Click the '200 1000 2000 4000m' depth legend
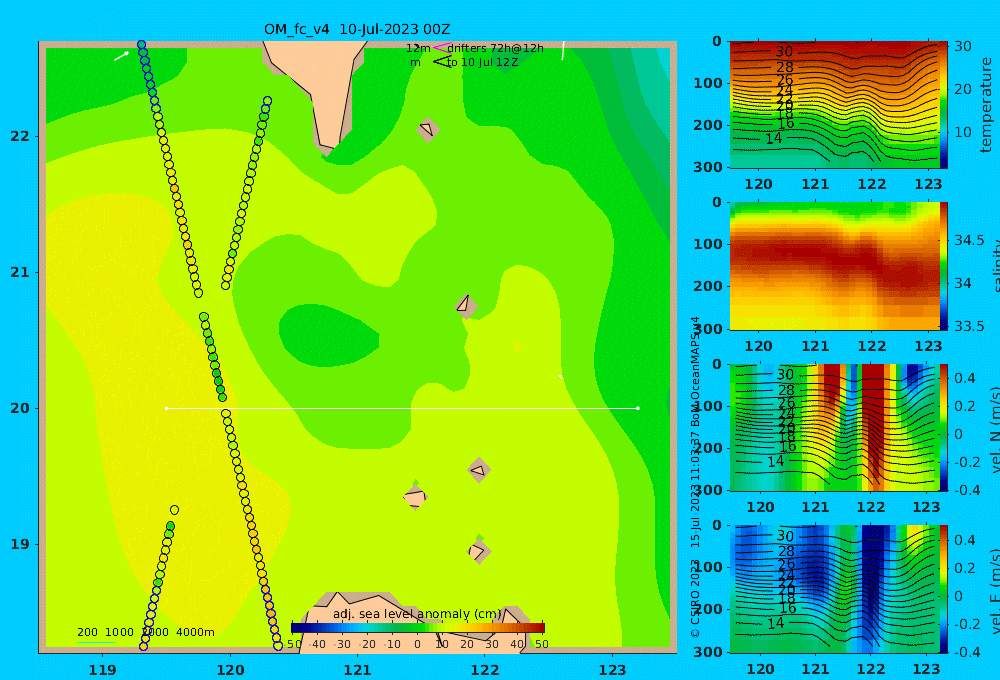 [x=145, y=632]
